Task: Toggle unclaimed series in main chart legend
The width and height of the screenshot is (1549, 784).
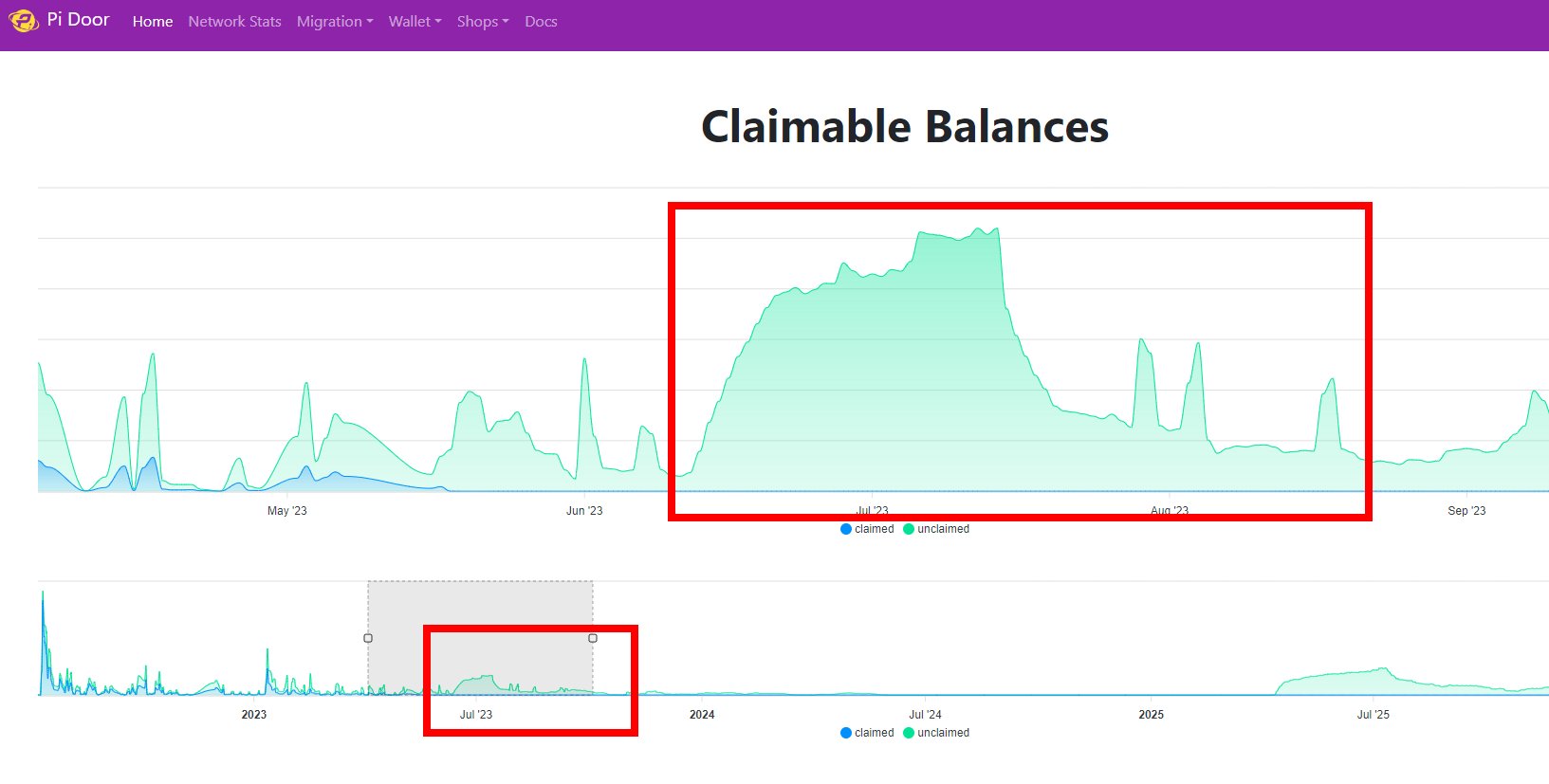Action: coord(943,529)
